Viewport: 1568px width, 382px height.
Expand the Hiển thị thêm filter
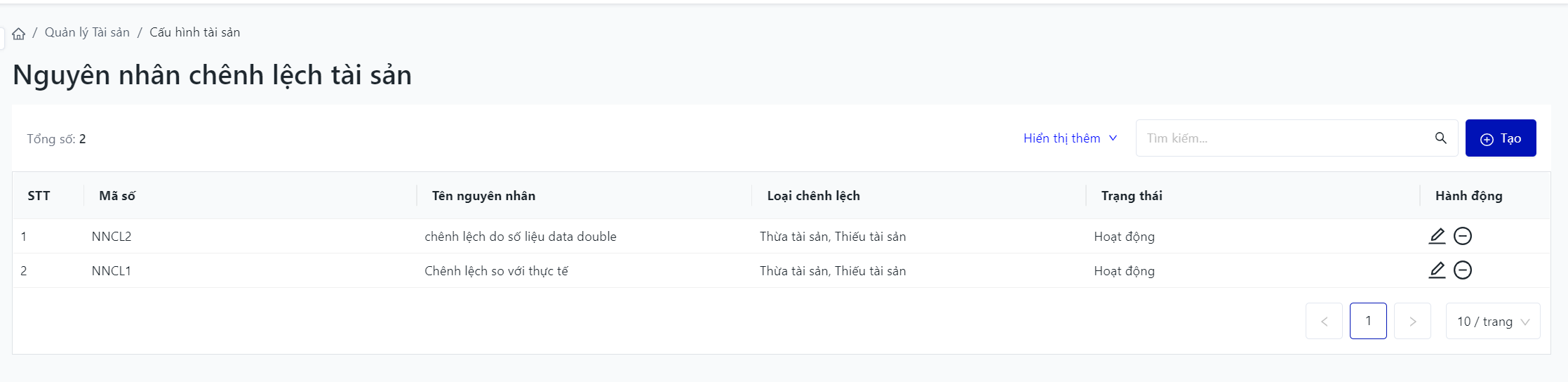tap(1069, 138)
